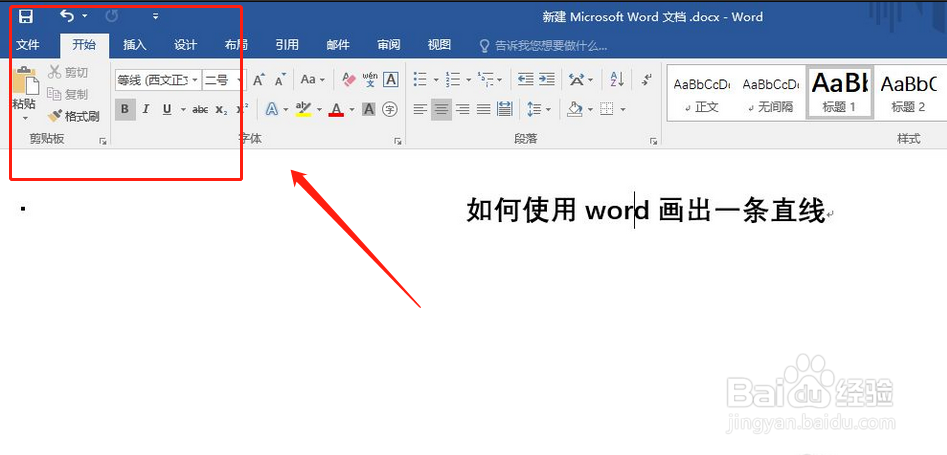This screenshot has height=455, width=947.
Task: Toggle Italic formatting
Action: pos(146,109)
